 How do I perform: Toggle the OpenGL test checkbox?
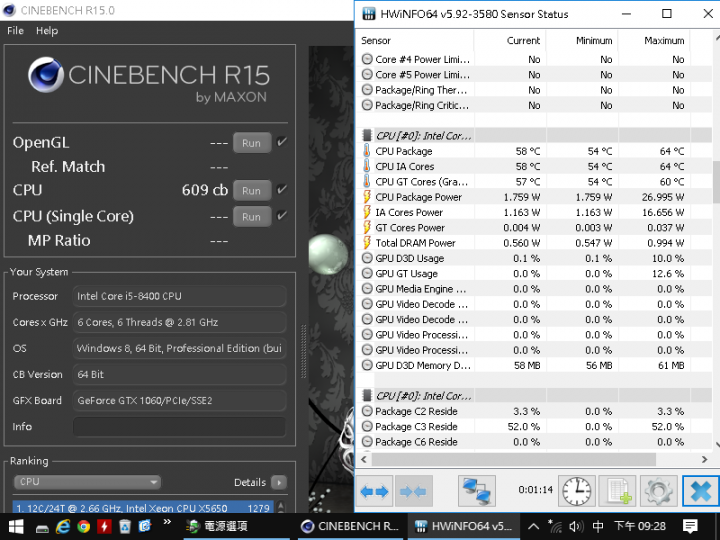click(x=282, y=142)
